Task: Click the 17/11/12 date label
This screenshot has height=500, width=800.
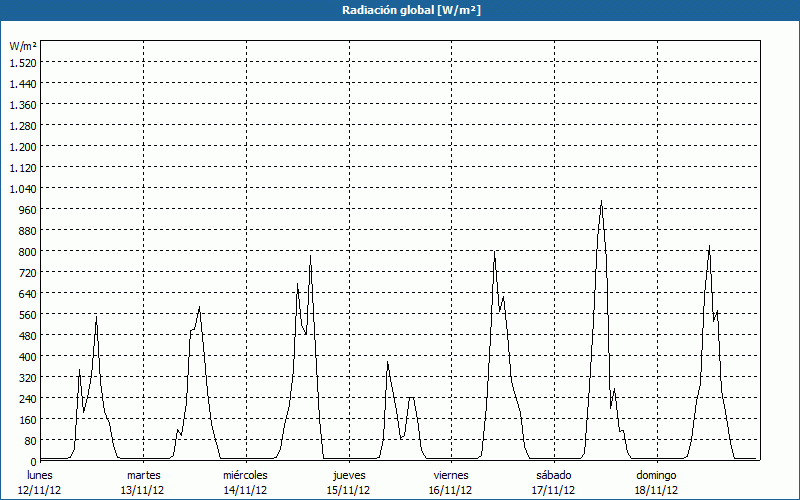Action: pos(554,490)
